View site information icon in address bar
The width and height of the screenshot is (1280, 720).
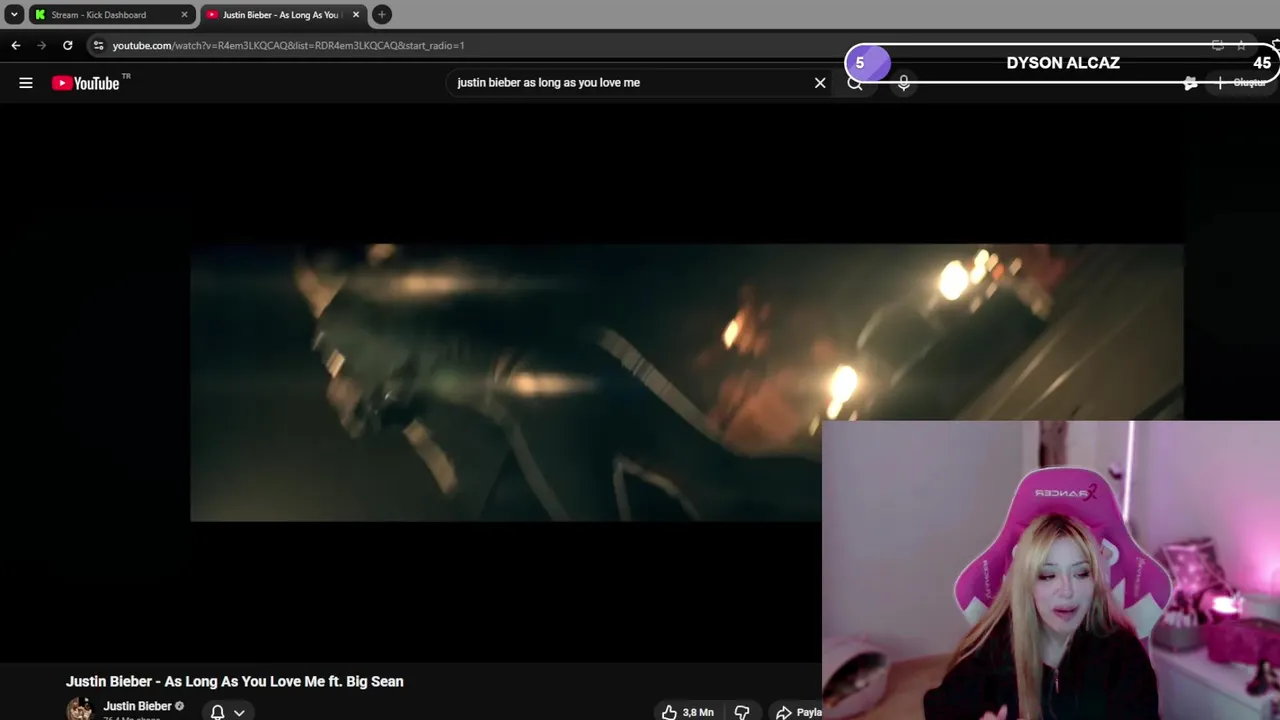point(97,45)
